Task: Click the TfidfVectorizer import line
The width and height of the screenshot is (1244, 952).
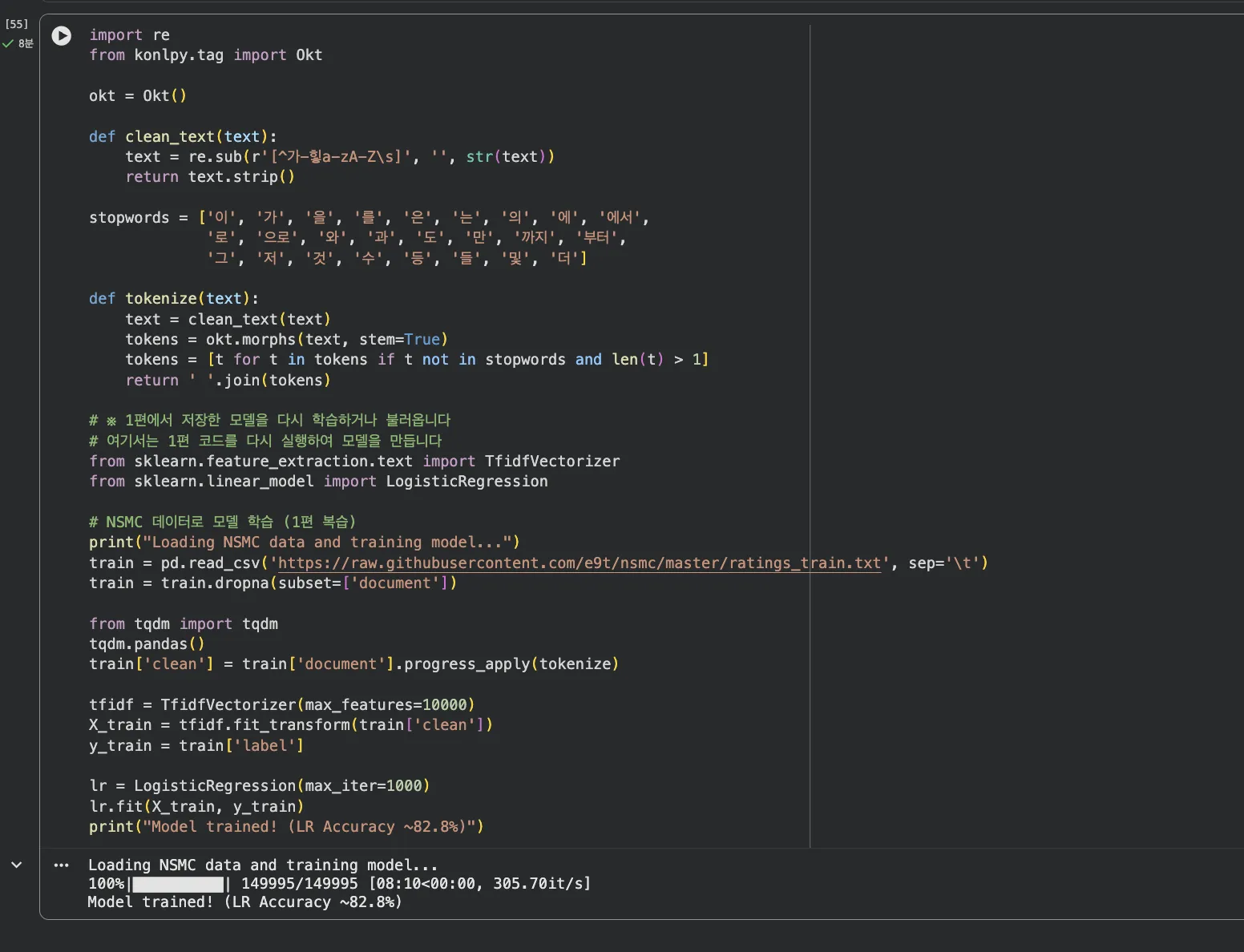Action: pyautogui.click(x=353, y=462)
